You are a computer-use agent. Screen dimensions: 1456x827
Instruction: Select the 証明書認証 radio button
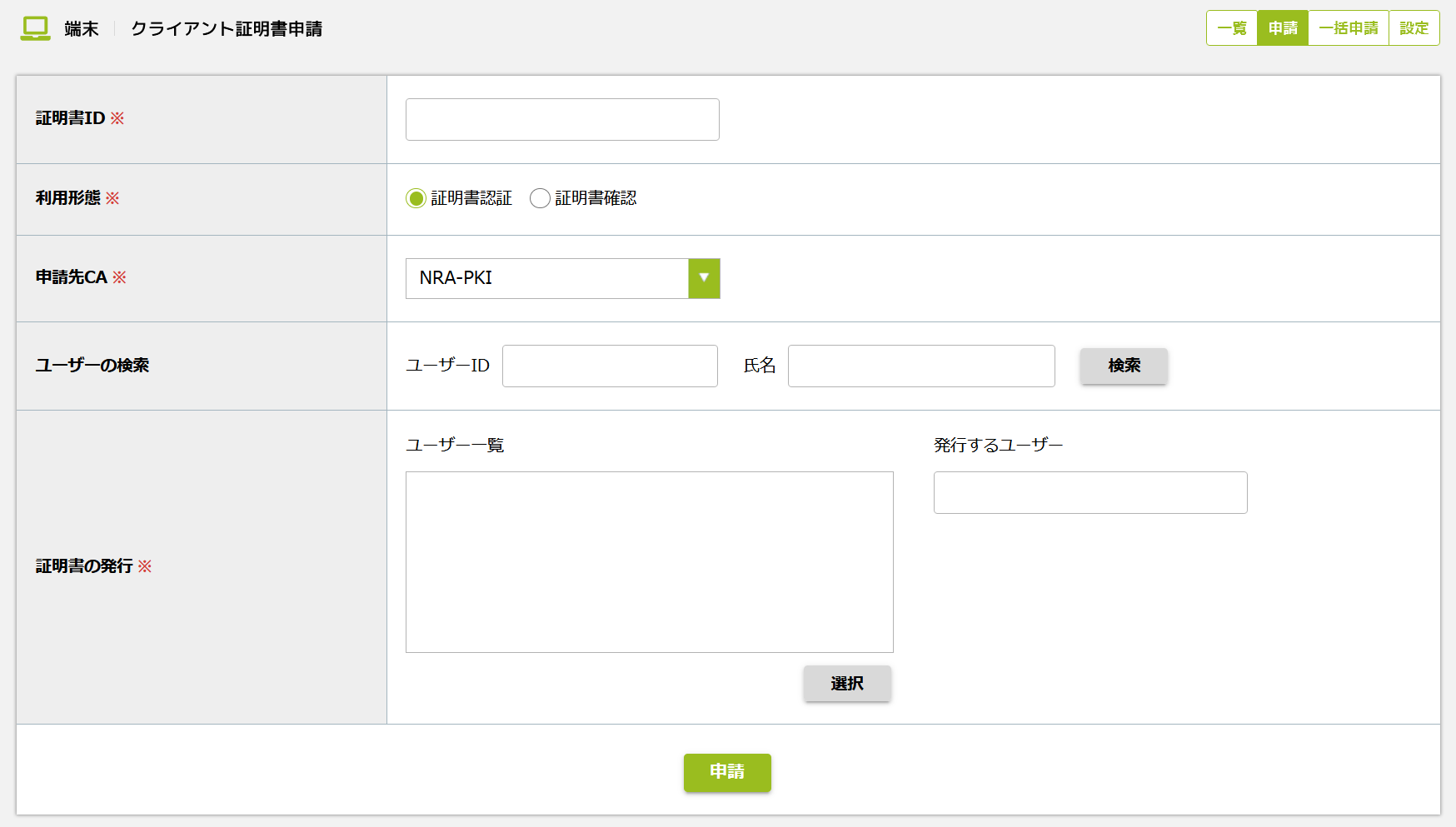(416, 198)
